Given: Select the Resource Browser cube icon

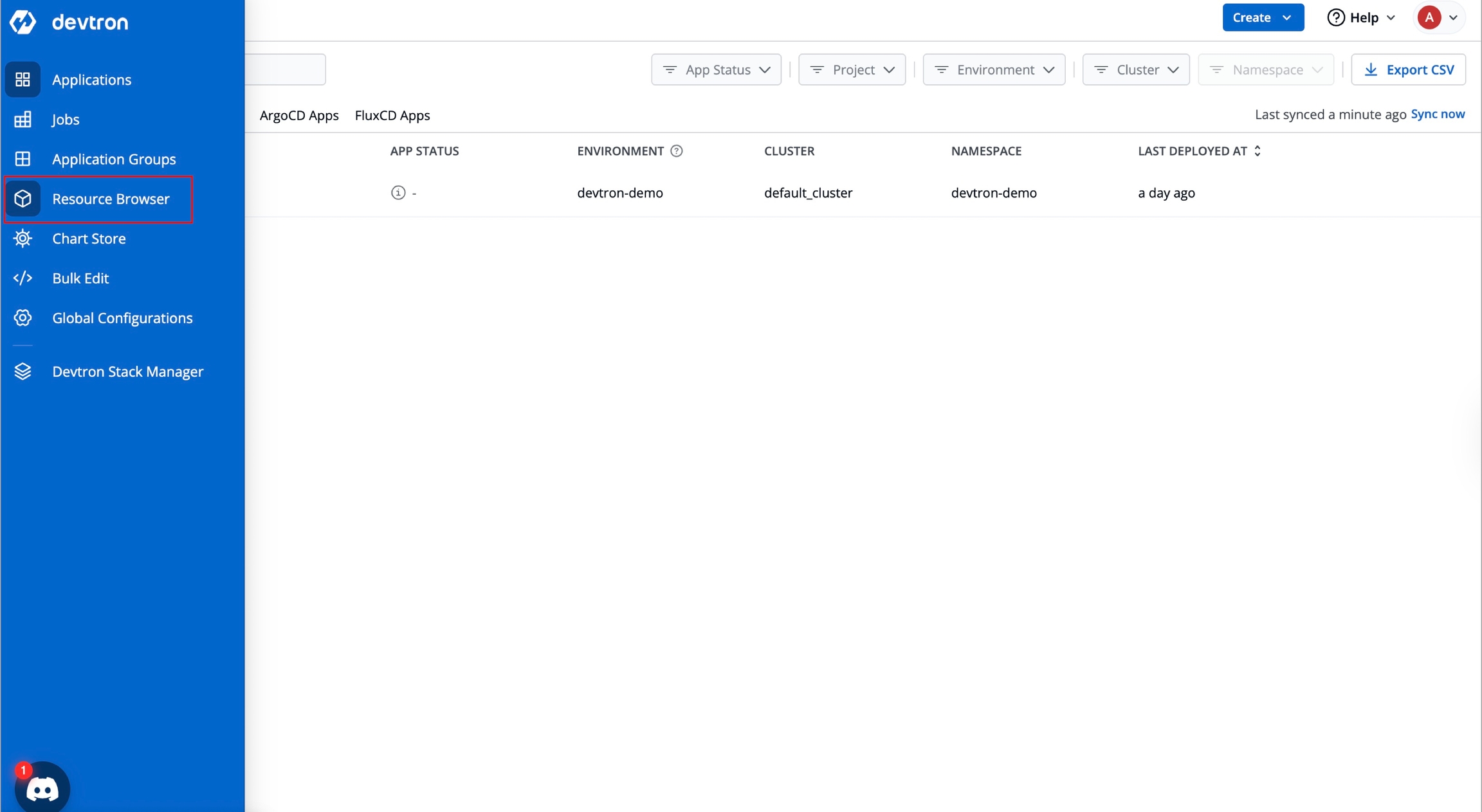Looking at the screenshot, I should tap(23, 199).
